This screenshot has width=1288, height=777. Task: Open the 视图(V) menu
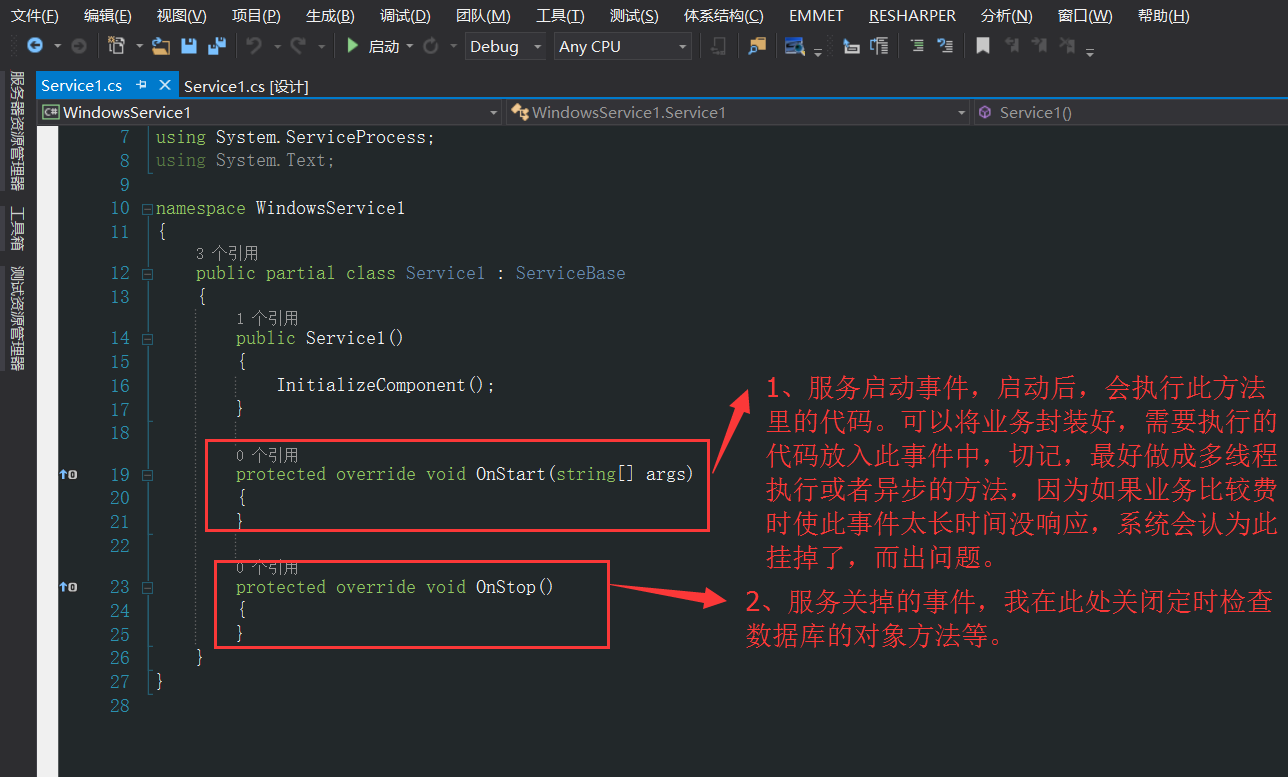click(x=181, y=15)
